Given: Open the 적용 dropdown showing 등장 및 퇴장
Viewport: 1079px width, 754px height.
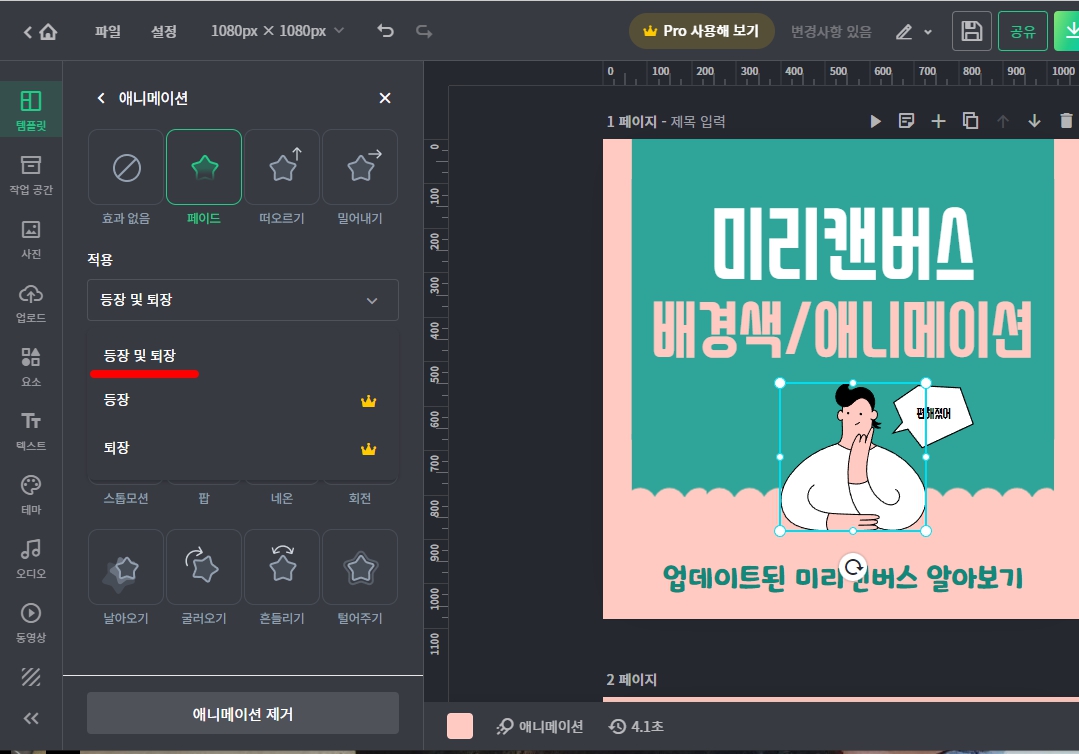Looking at the screenshot, I should (x=242, y=300).
